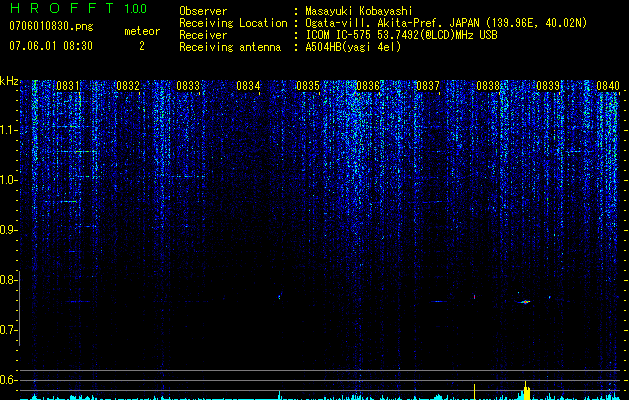629x400 pixels.
Task: Select the filename 0706010830.png
Action: tap(51, 26)
